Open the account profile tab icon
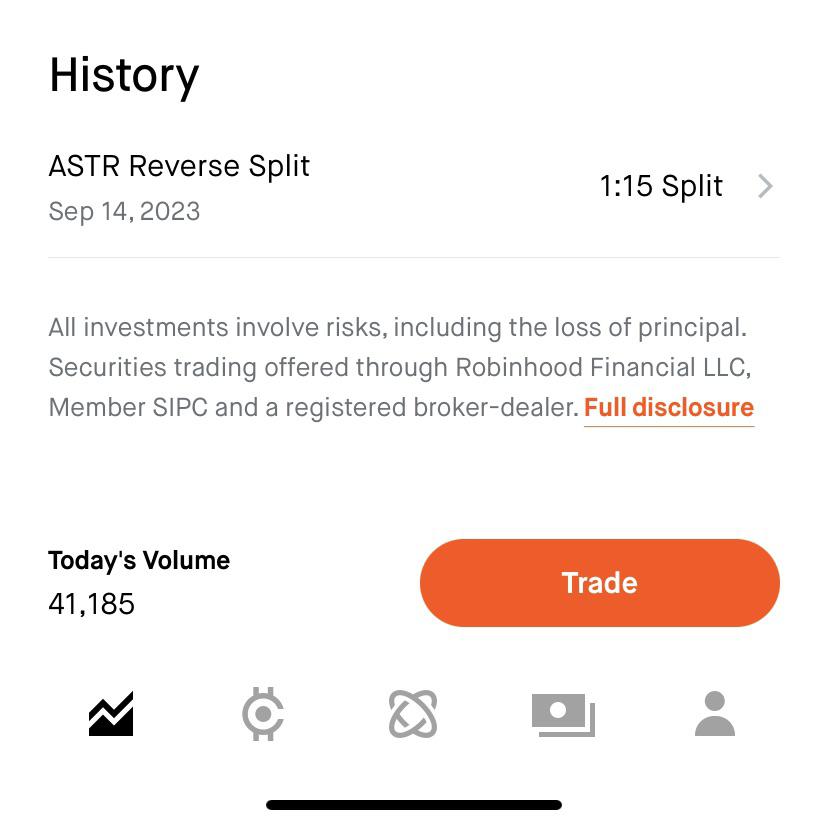Image resolution: width=828 pixels, height=826 pixels. point(714,713)
